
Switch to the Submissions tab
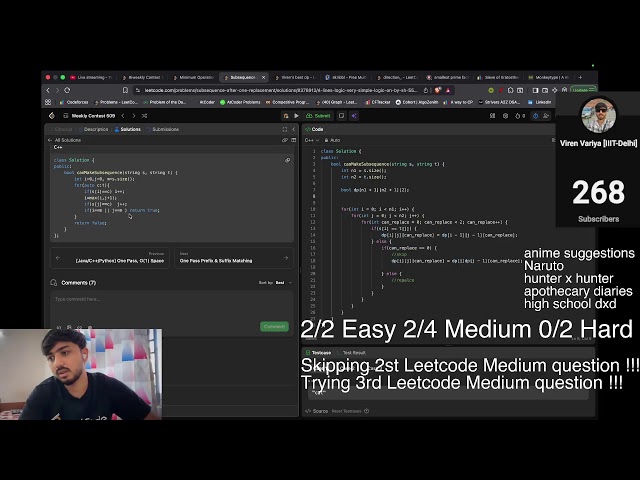(x=163, y=129)
